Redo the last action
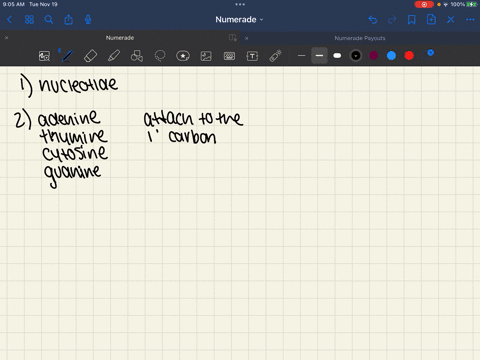 pyautogui.click(x=392, y=20)
